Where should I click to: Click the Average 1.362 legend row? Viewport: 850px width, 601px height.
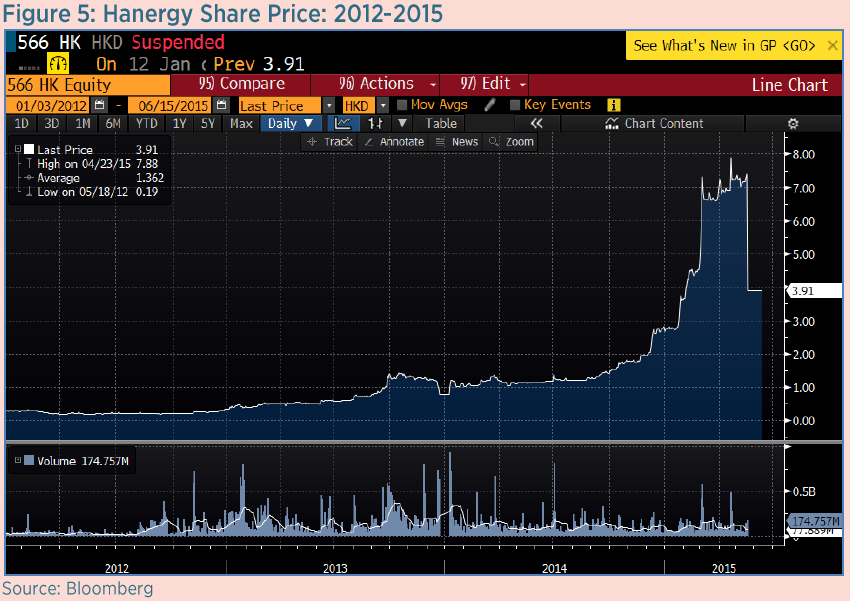click(93, 178)
